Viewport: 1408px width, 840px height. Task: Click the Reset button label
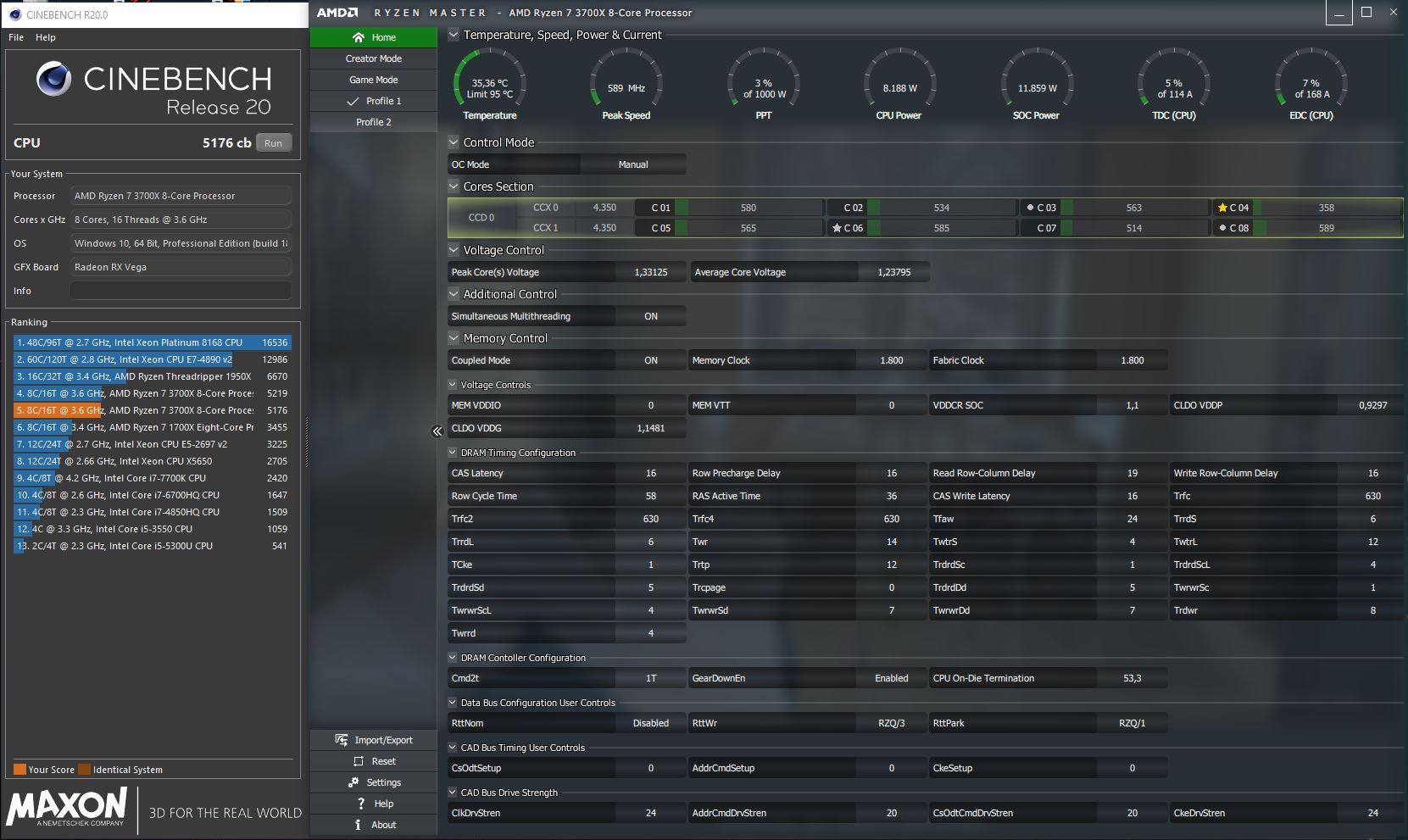pyautogui.click(x=384, y=761)
